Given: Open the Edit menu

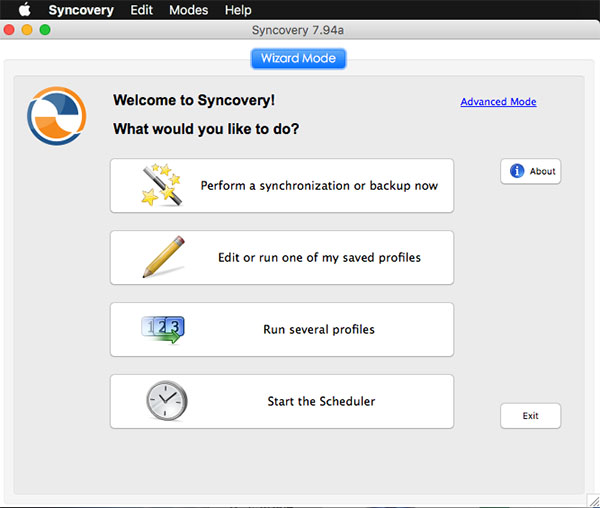Looking at the screenshot, I should pyautogui.click(x=141, y=10).
